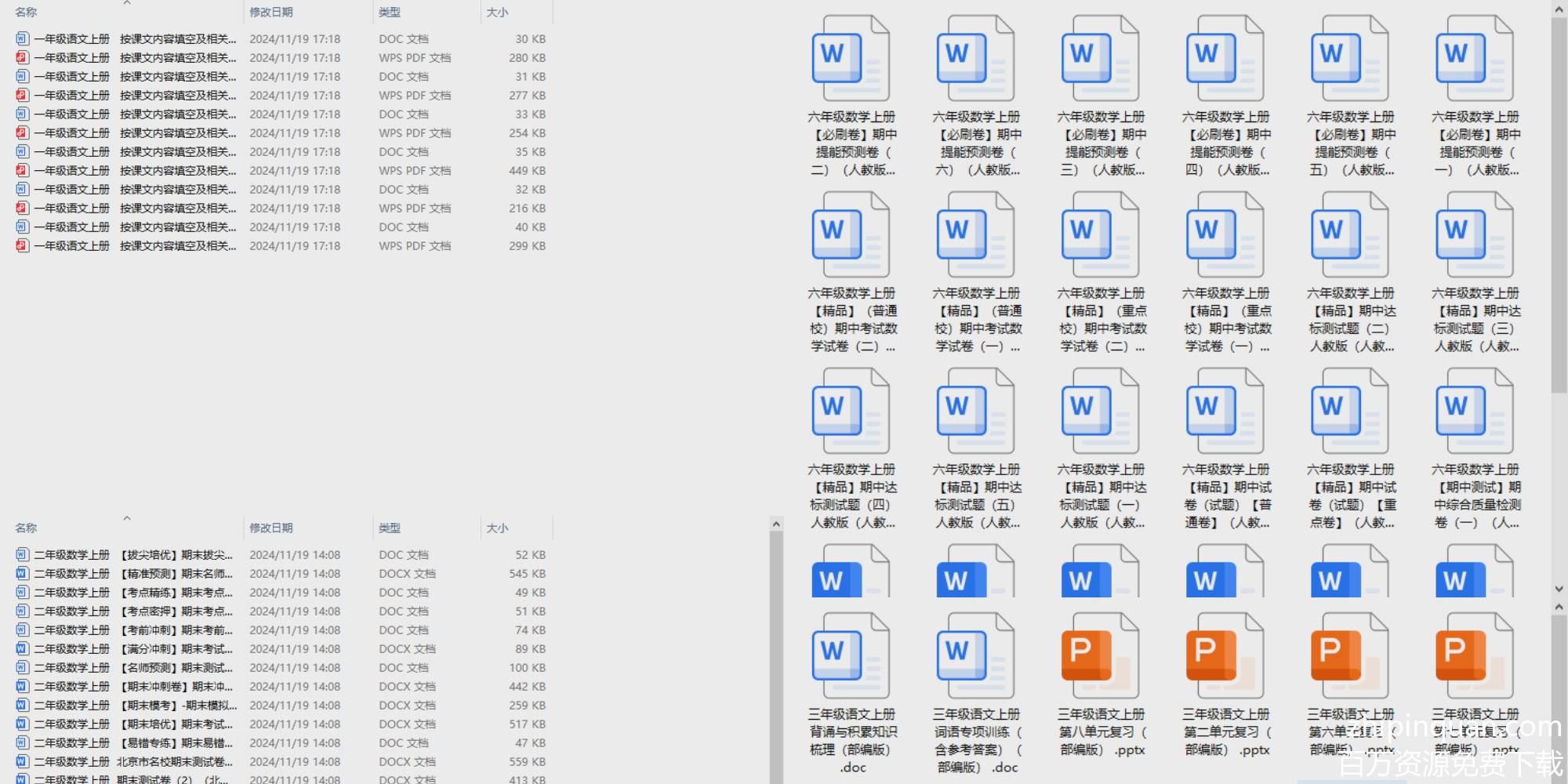Select the 重点校 期中考试数学试卷（一）icon

1225,235
